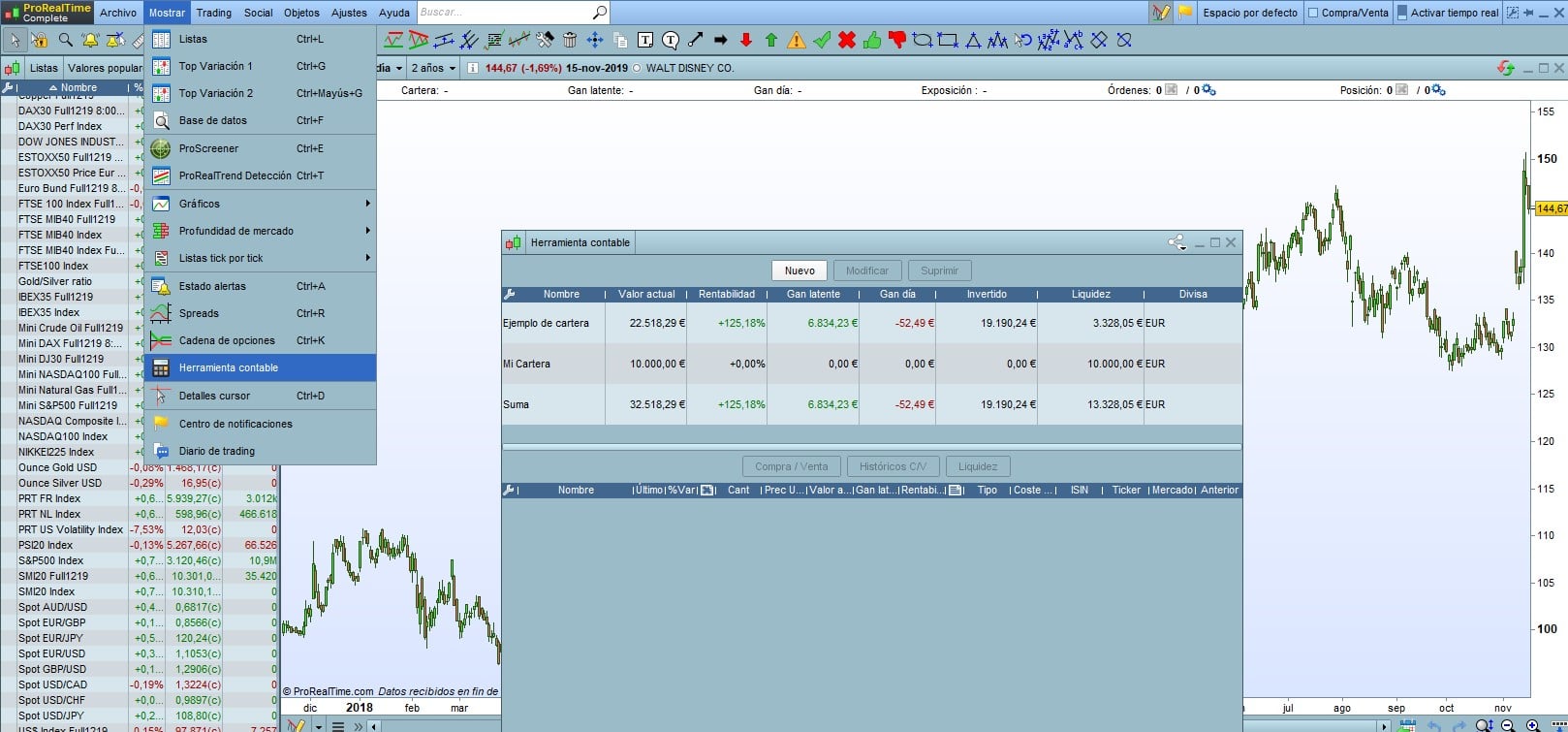This screenshot has width=1568, height=732.
Task: Select the blue four-arrow move tool
Action: (595, 40)
